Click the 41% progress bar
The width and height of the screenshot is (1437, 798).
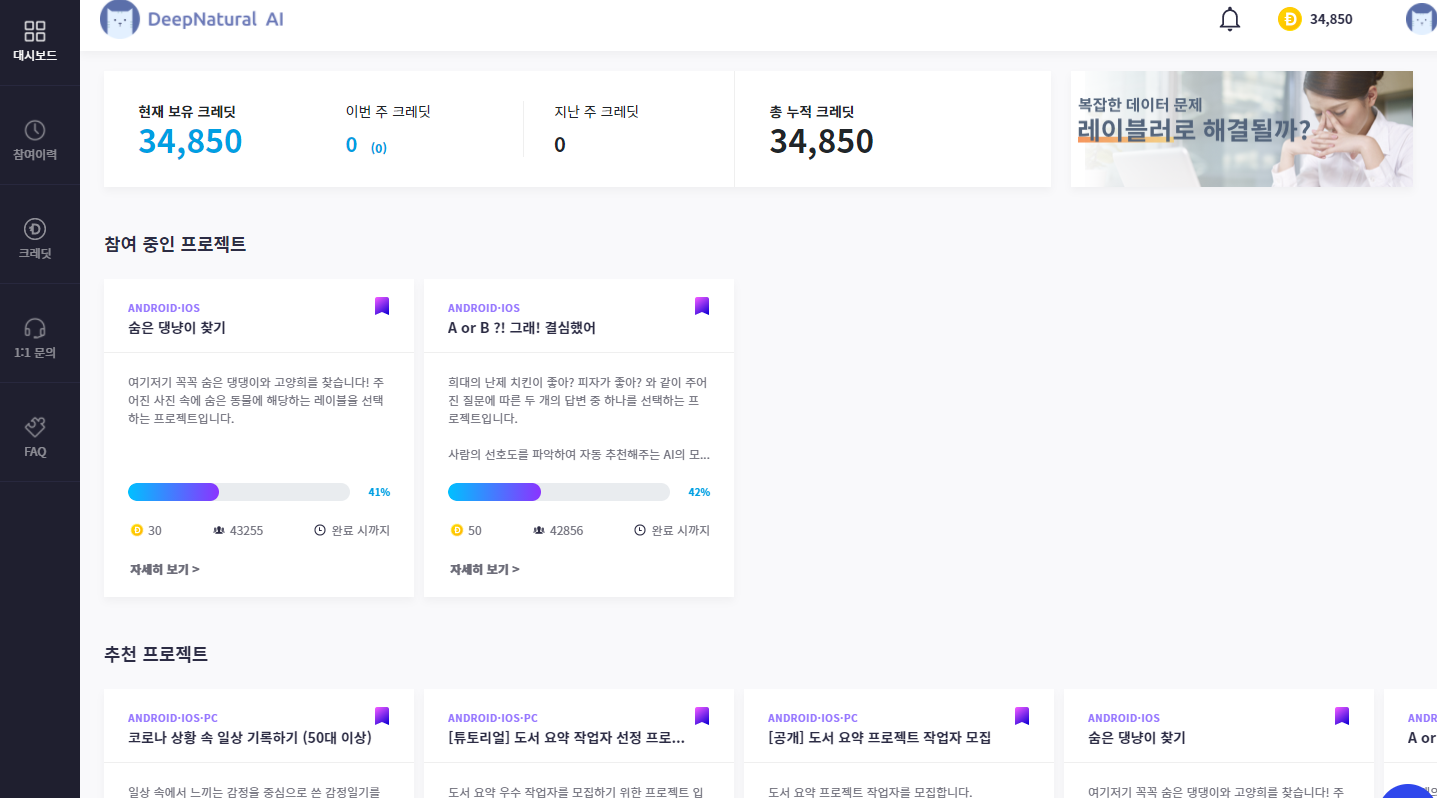[x=239, y=492]
